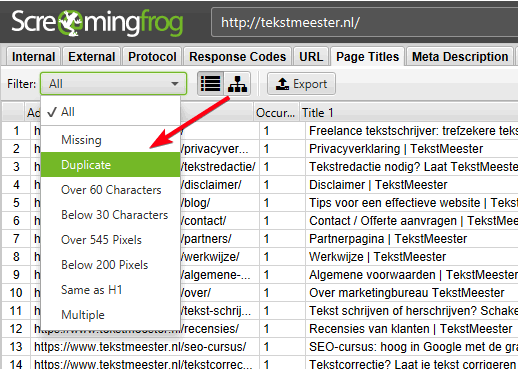This screenshot has width=518, height=369.
Task: Open the Response Codes tab
Action: (x=237, y=57)
